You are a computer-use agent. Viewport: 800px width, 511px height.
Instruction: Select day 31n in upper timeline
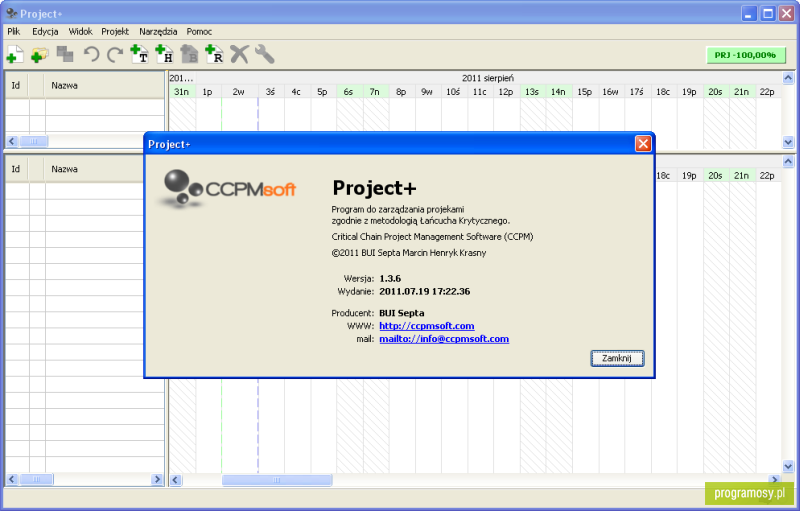[x=182, y=92]
